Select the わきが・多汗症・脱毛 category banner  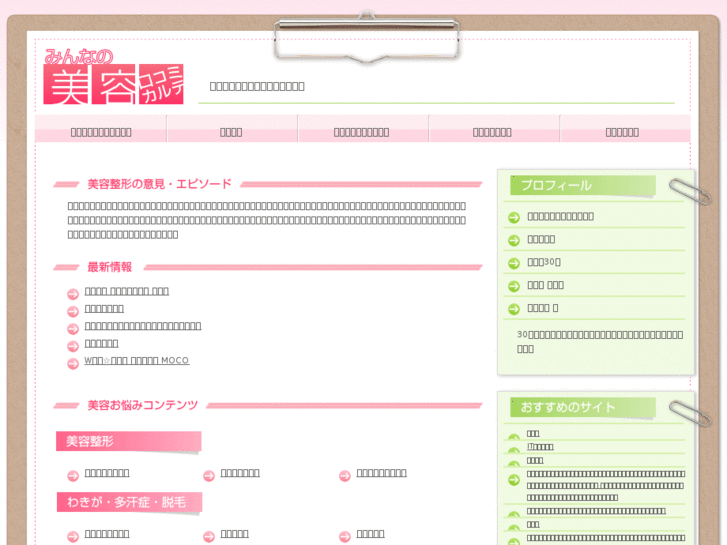129,502
